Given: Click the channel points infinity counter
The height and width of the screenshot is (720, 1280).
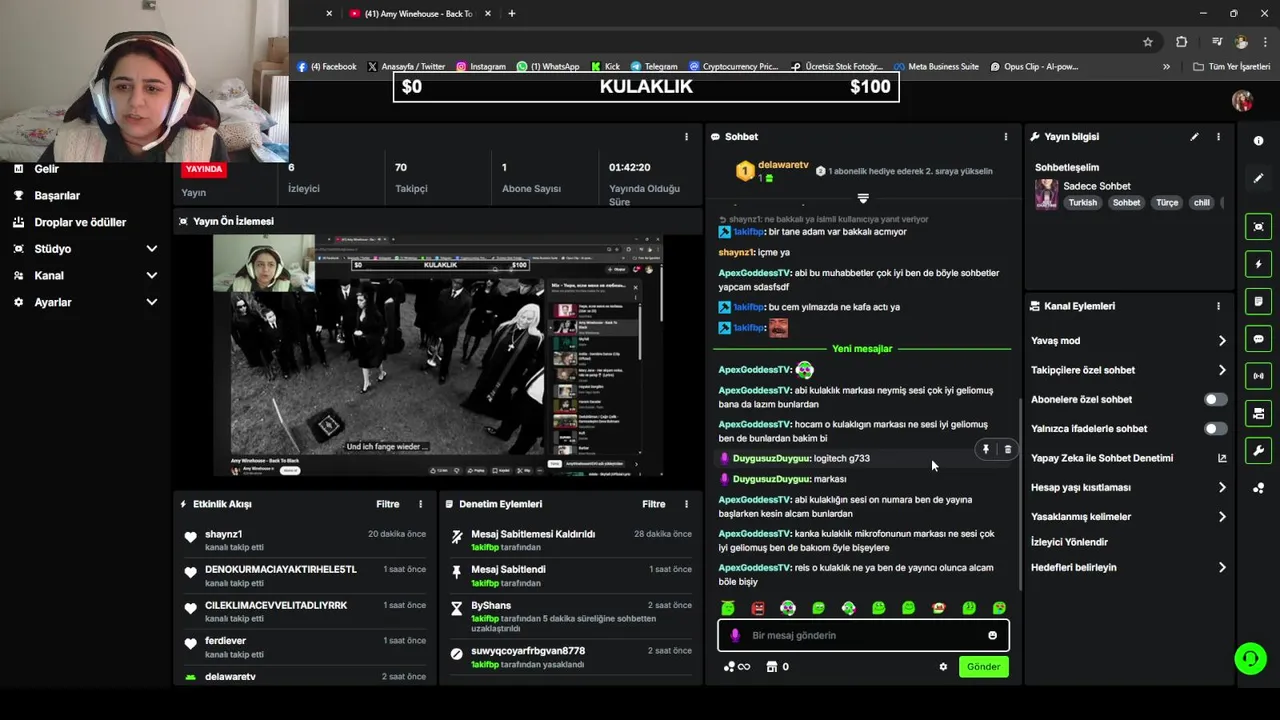Looking at the screenshot, I should (737, 667).
